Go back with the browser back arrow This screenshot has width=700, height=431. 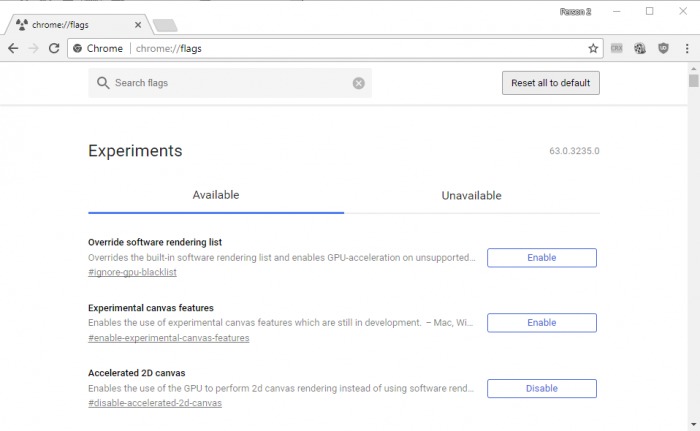pyautogui.click(x=13, y=48)
